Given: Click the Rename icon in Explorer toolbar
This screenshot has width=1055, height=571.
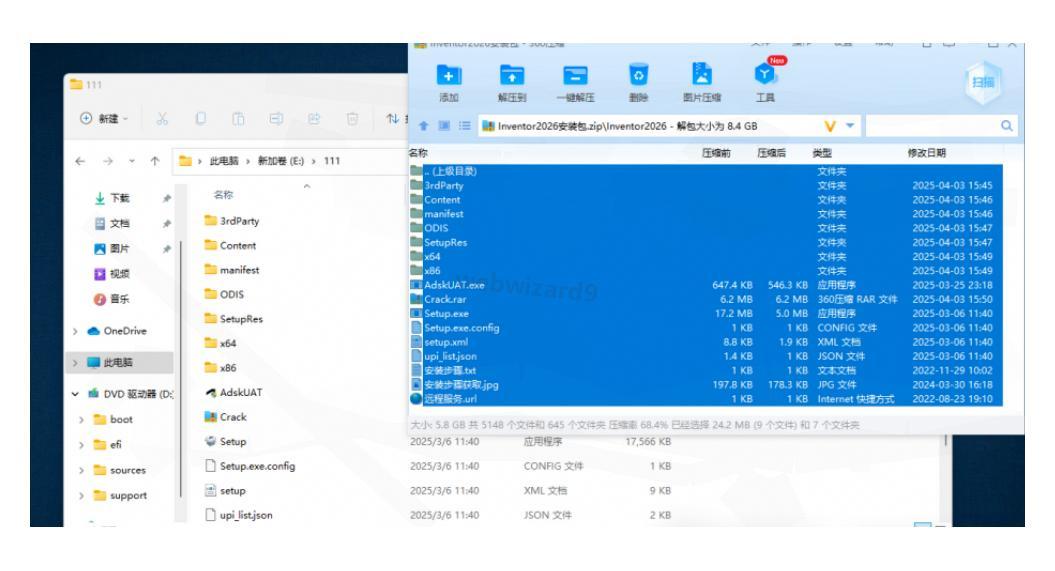Looking at the screenshot, I should pos(276,119).
